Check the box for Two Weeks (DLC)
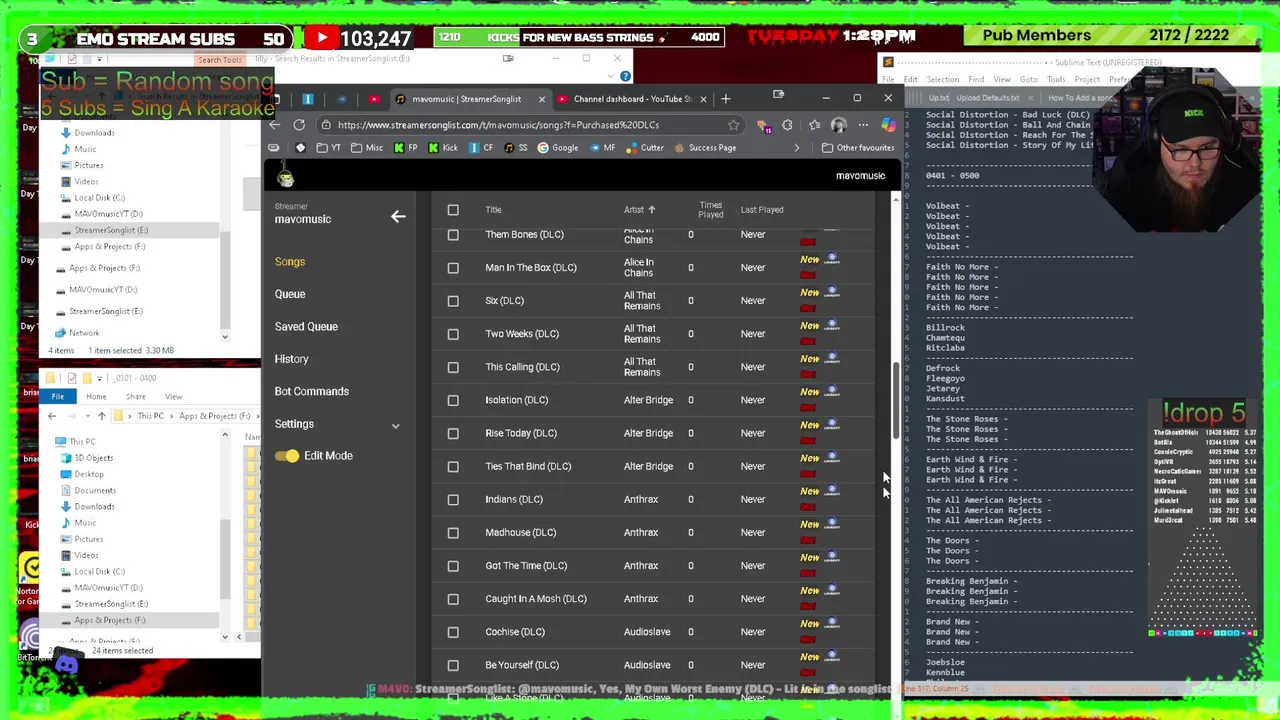Image resolution: width=1280 pixels, height=720 pixels. point(453,334)
